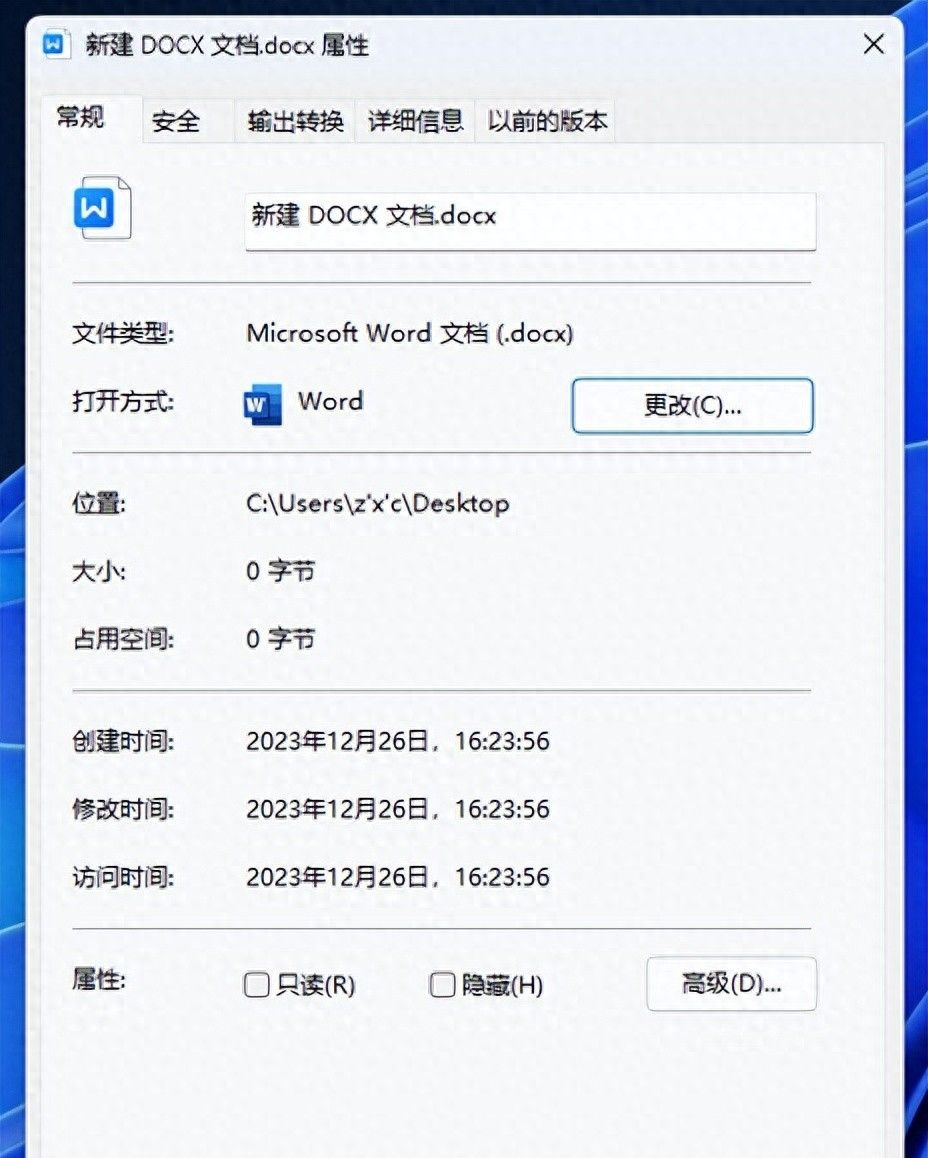Click the file name input field
The image size is (928, 1158).
[530, 222]
